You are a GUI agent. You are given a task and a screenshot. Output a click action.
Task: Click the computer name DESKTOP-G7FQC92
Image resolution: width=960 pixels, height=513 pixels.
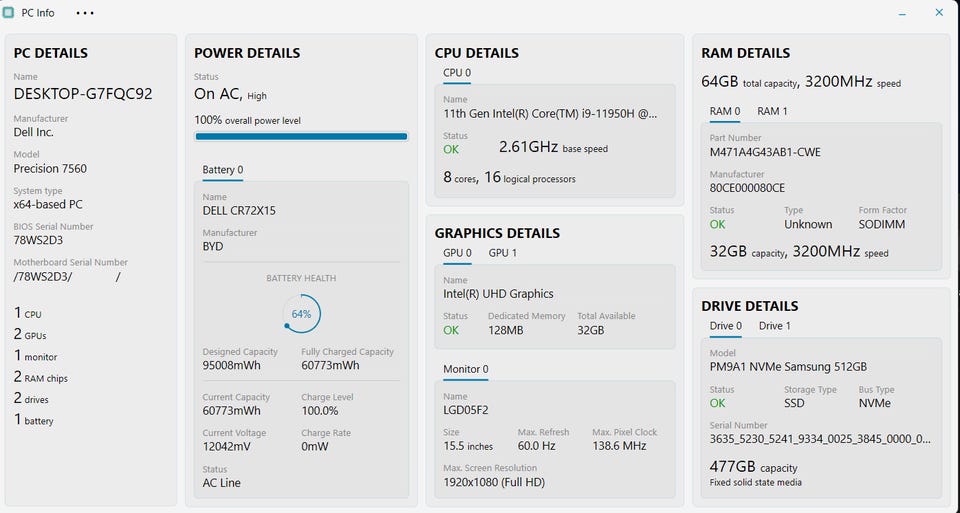(x=83, y=94)
